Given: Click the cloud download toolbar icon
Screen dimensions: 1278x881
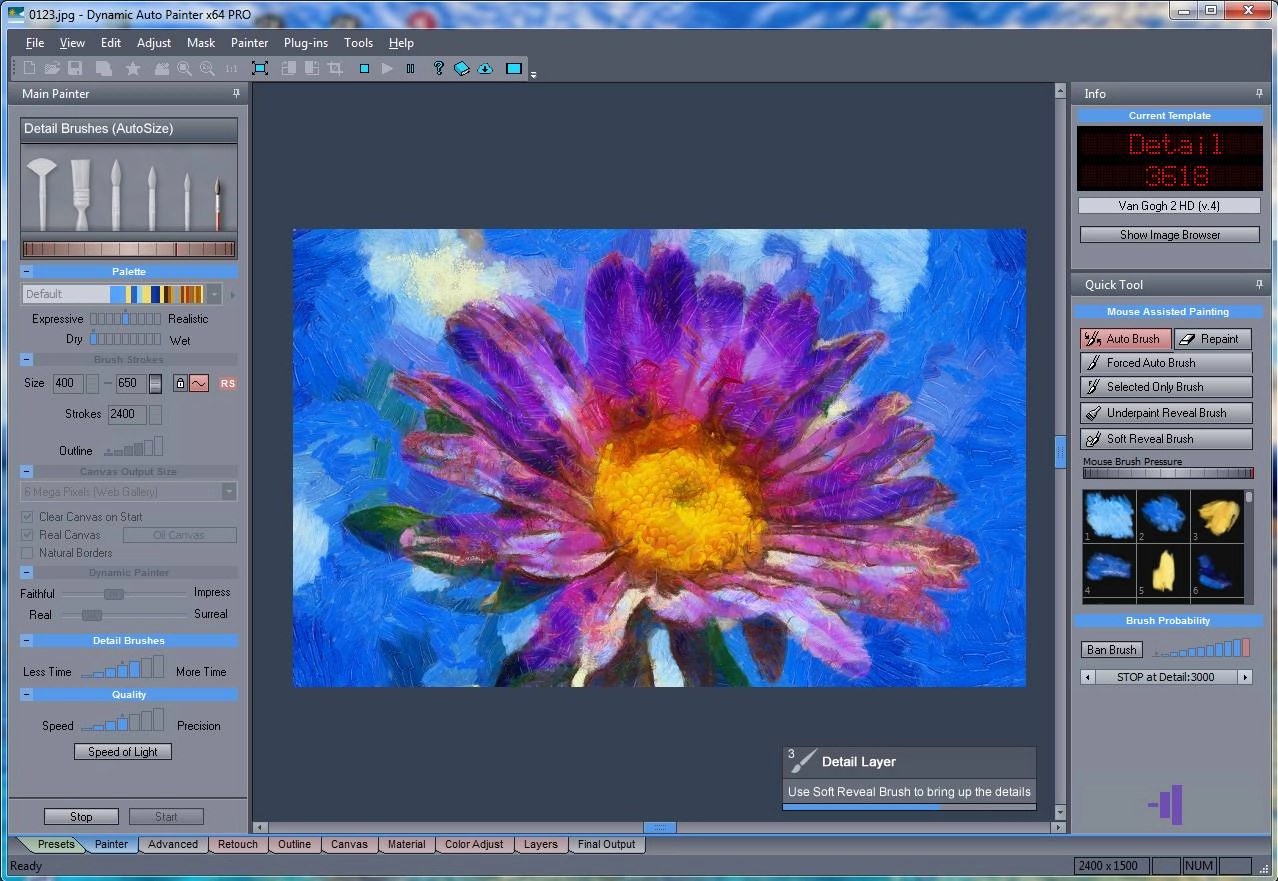Looking at the screenshot, I should 485,68.
